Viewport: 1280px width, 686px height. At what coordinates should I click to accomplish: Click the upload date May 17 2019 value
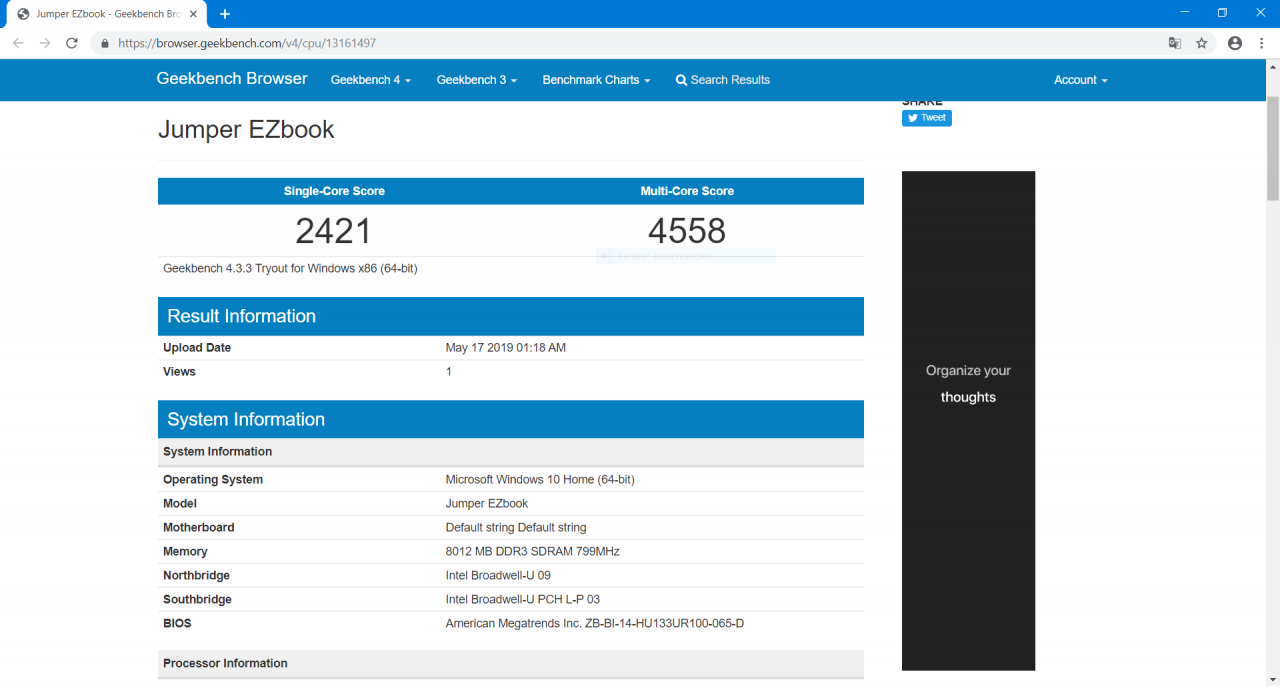click(x=506, y=348)
